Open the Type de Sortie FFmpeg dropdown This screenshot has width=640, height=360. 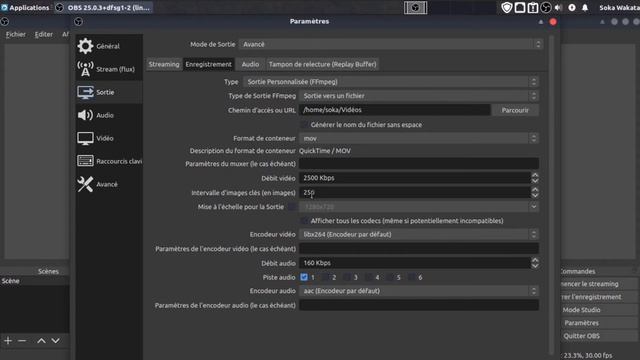419,96
